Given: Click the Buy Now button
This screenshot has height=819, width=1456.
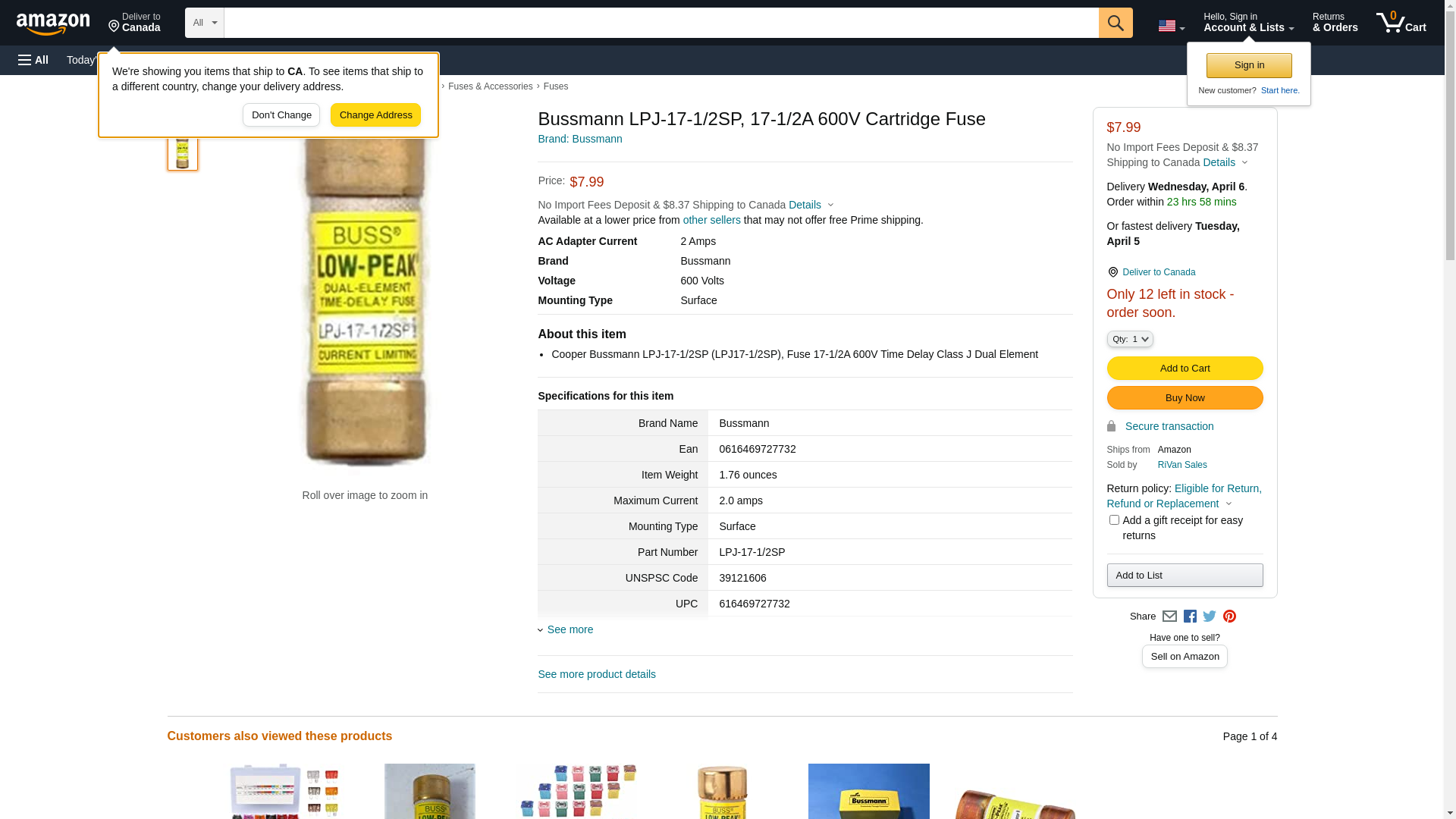Looking at the screenshot, I should (1185, 398).
